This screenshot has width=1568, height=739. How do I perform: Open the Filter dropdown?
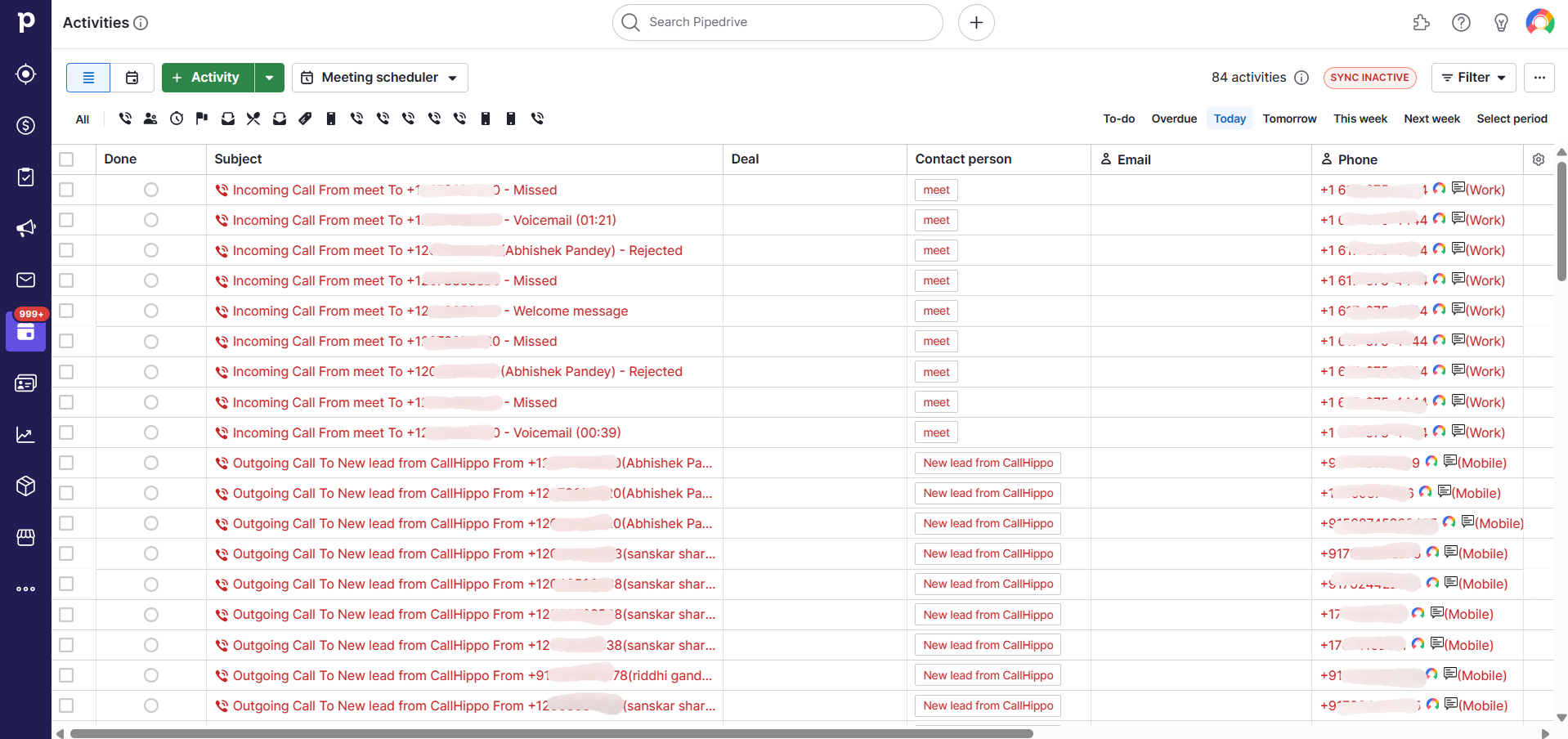(x=1473, y=78)
